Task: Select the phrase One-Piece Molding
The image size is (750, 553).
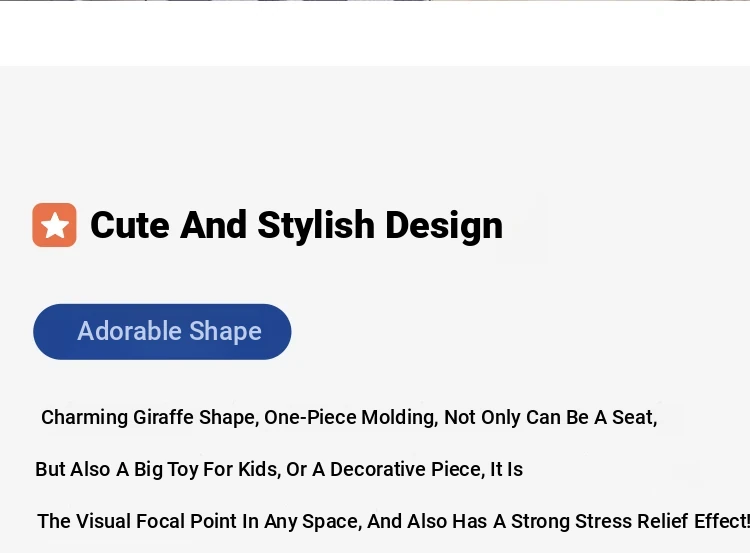Action: click(351, 418)
